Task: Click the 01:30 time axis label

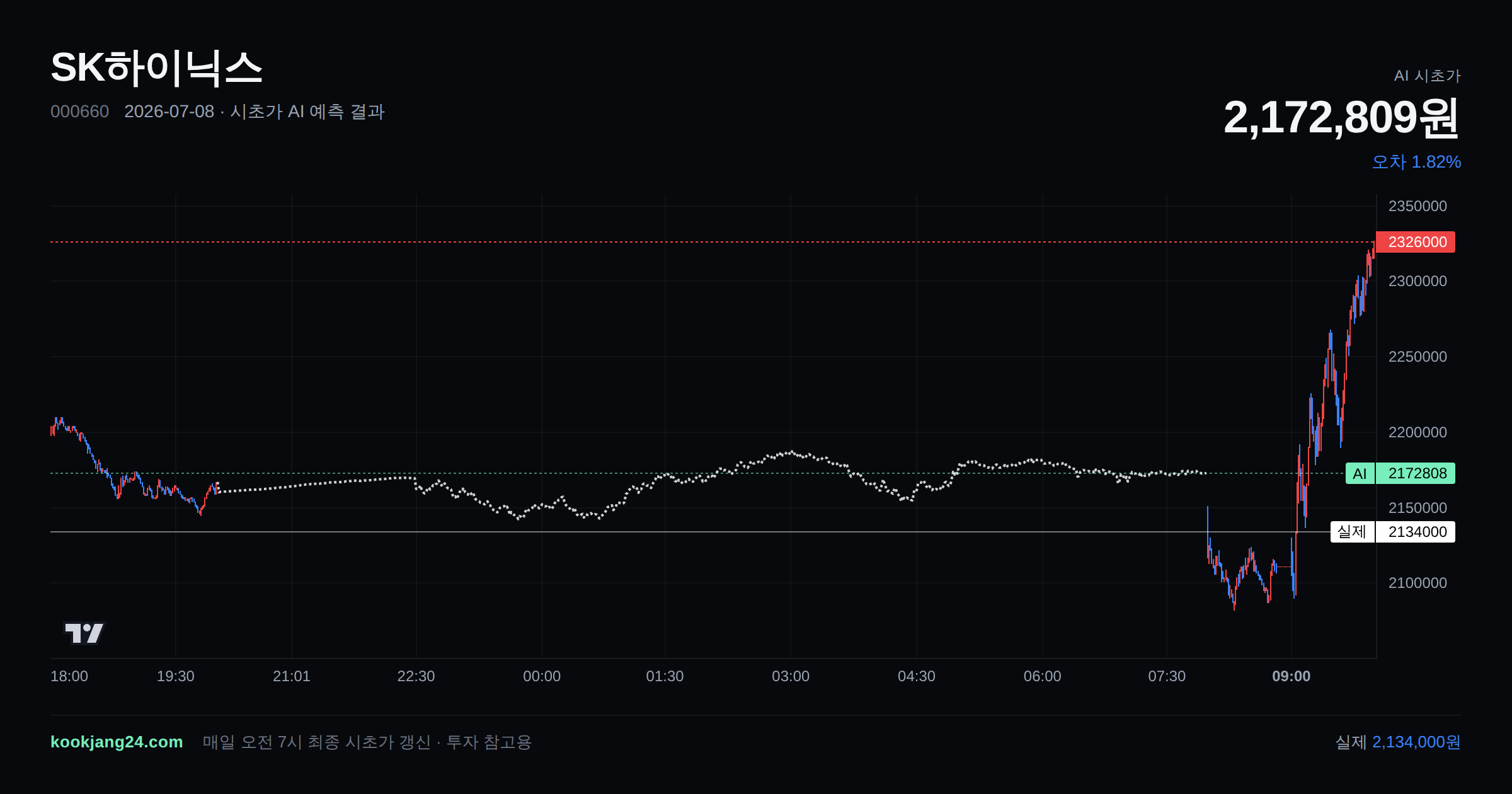Action: (665, 676)
